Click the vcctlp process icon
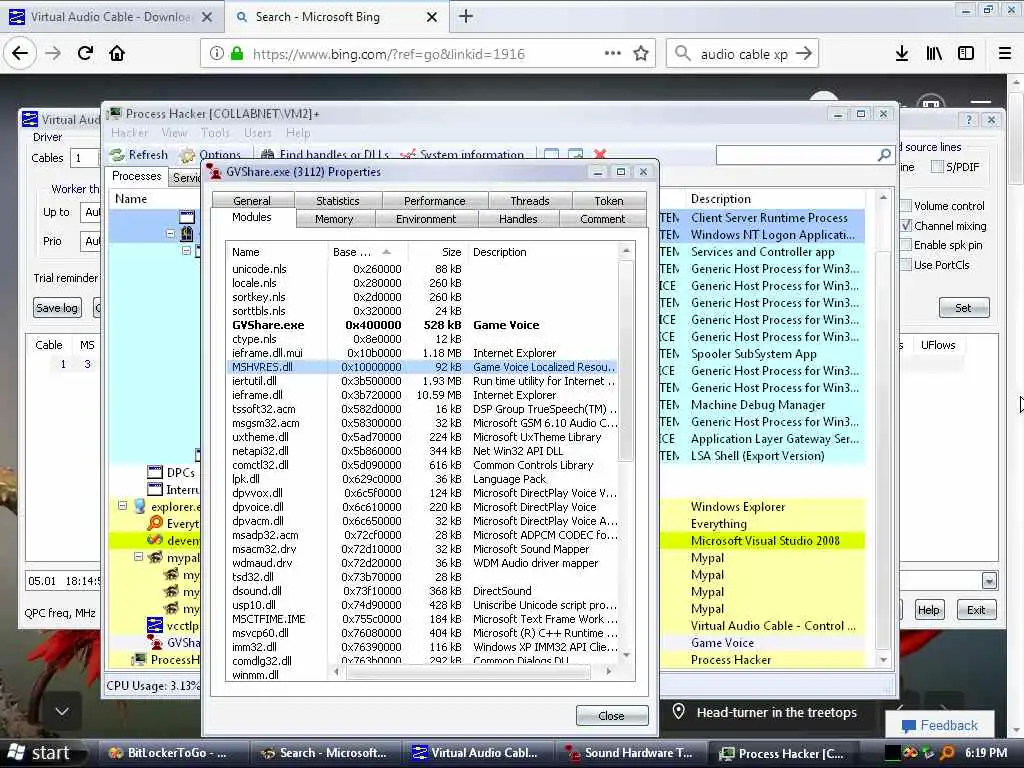This screenshot has height=768, width=1024. click(155, 625)
